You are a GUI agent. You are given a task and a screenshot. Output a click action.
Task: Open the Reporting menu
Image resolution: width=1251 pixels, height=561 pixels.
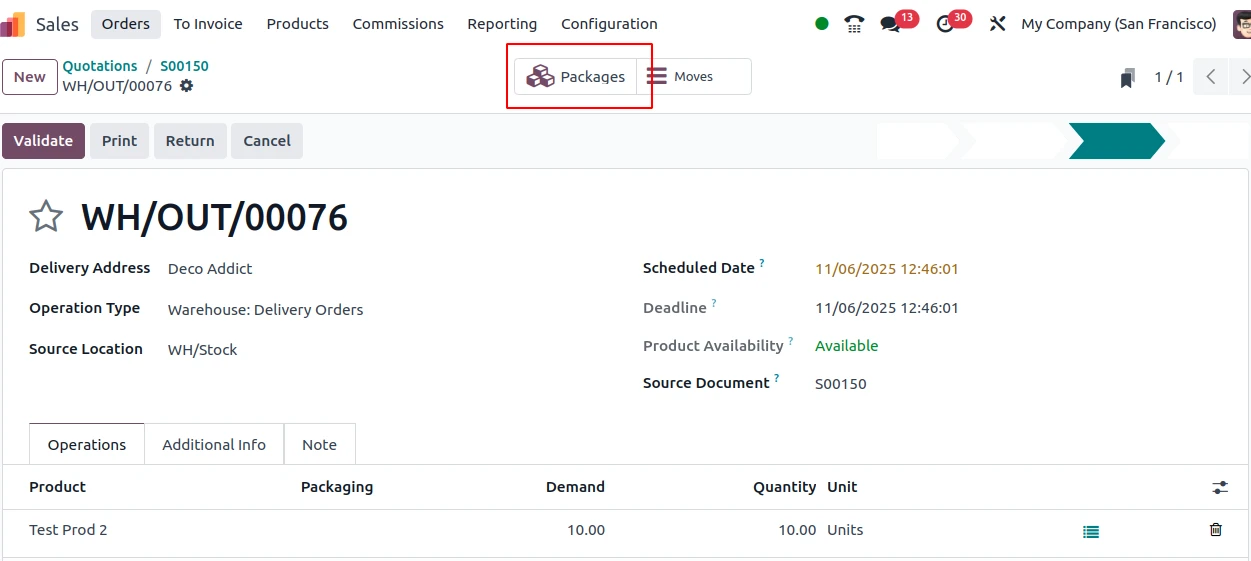coord(502,24)
